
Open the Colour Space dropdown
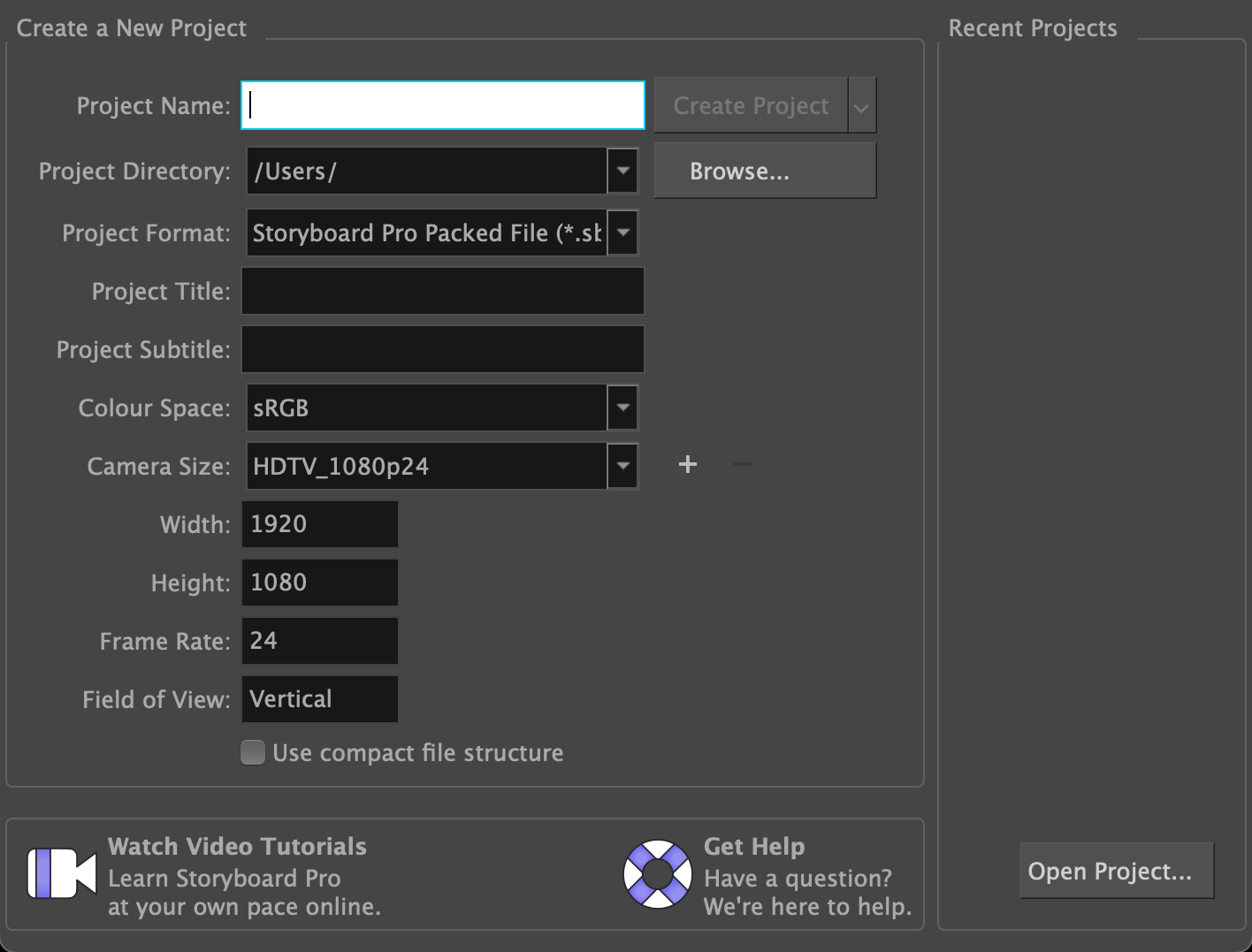(623, 407)
